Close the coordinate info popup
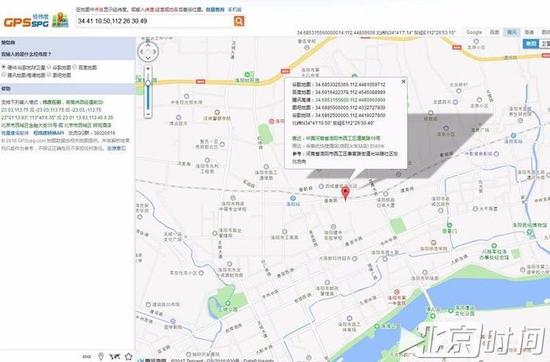This screenshot has width=550, height=362. pos(403,81)
